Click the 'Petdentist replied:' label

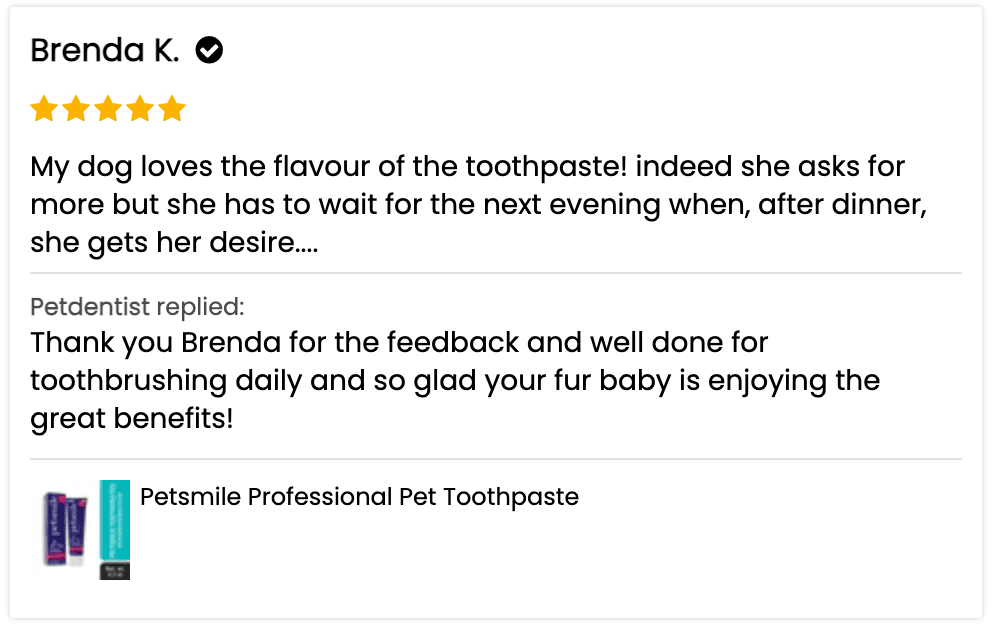137,306
